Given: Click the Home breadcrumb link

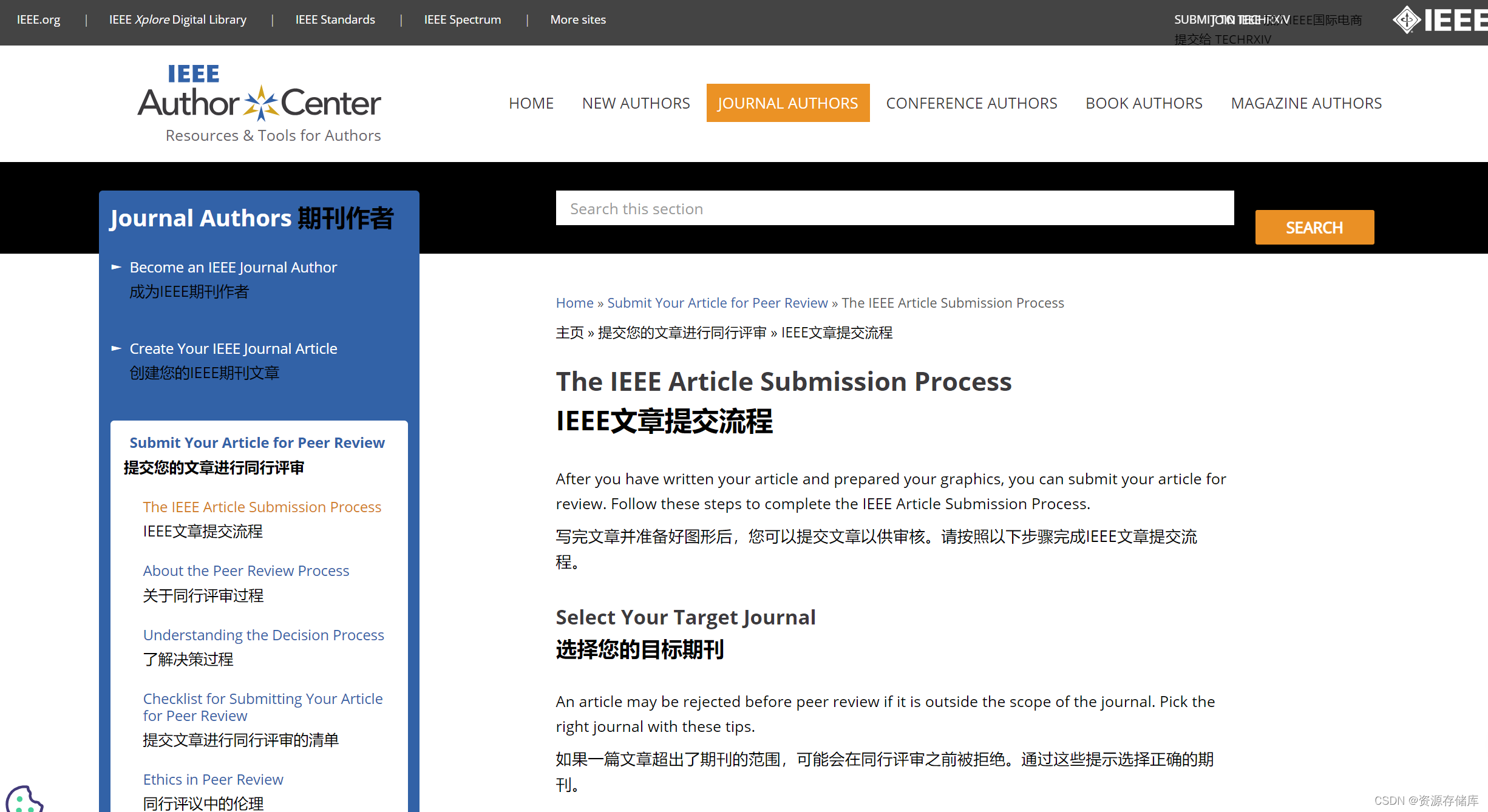Looking at the screenshot, I should pyautogui.click(x=574, y=302).
